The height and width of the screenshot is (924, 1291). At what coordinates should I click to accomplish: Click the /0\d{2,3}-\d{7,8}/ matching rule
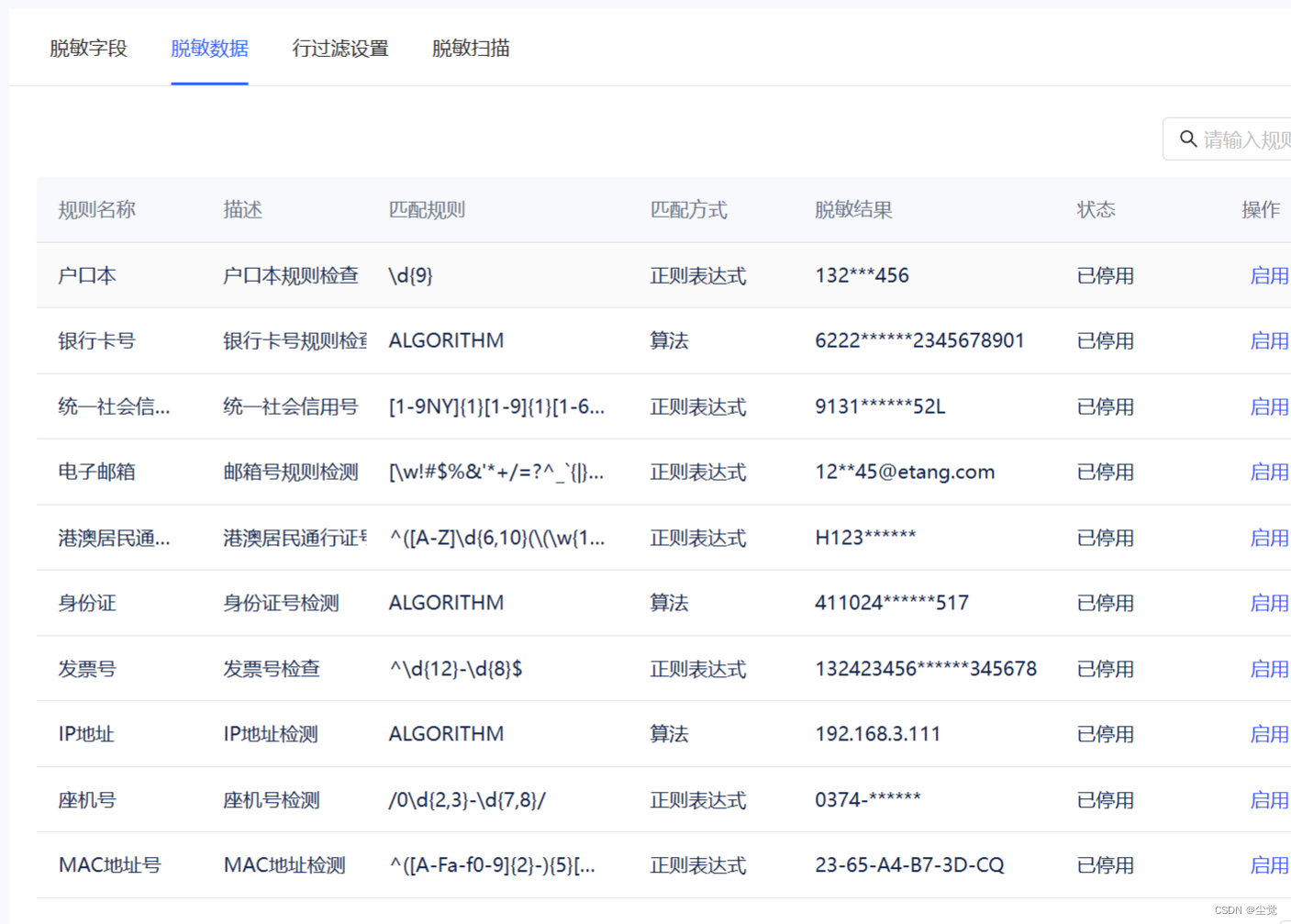pyautogui.click(x=467, y=800)
